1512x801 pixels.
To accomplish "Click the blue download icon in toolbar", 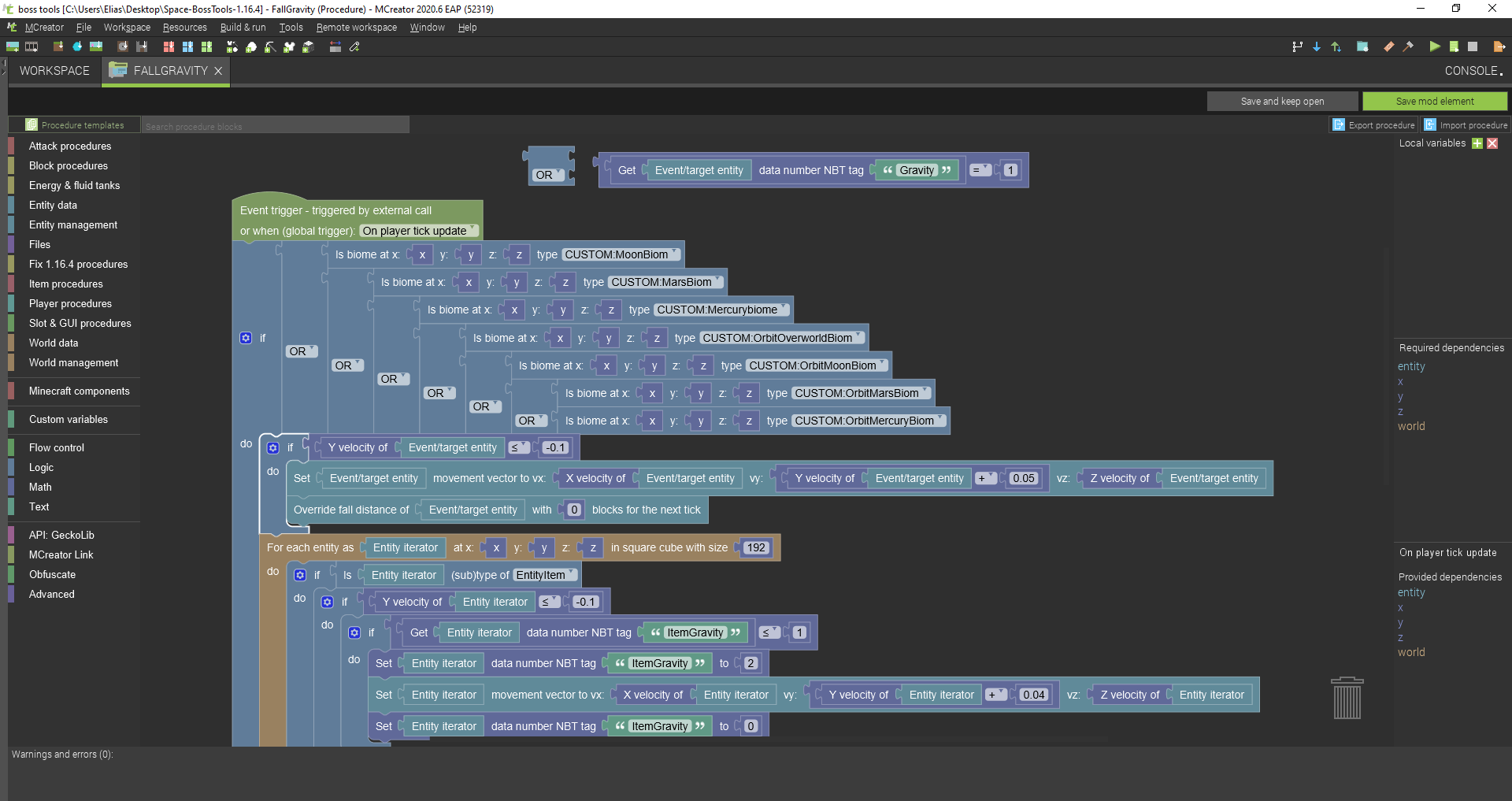I will pyautogui.click(x=1316, y=46).
